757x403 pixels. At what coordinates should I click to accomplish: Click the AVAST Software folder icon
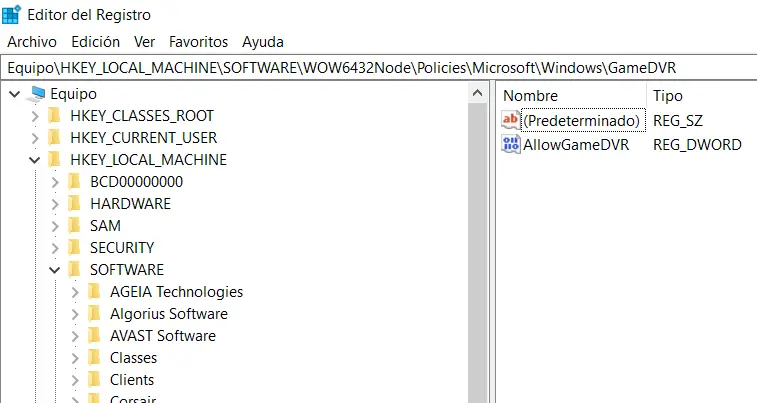(94, 336)
